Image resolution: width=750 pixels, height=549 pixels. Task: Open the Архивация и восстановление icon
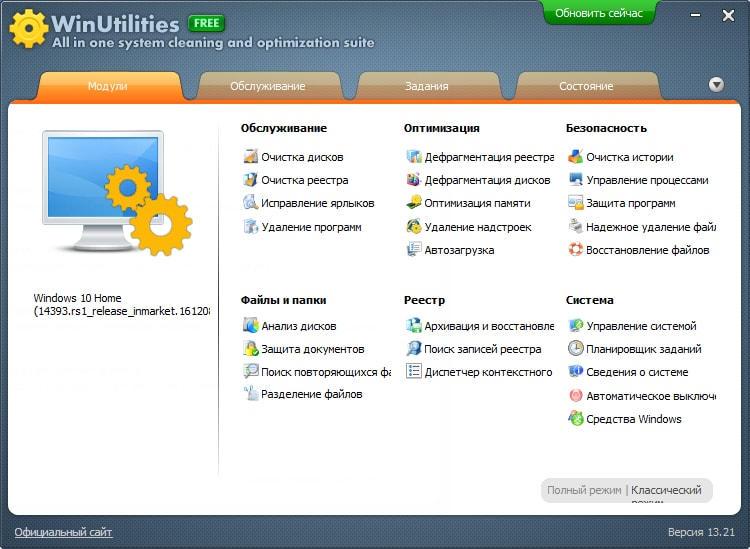coord(414,326)
